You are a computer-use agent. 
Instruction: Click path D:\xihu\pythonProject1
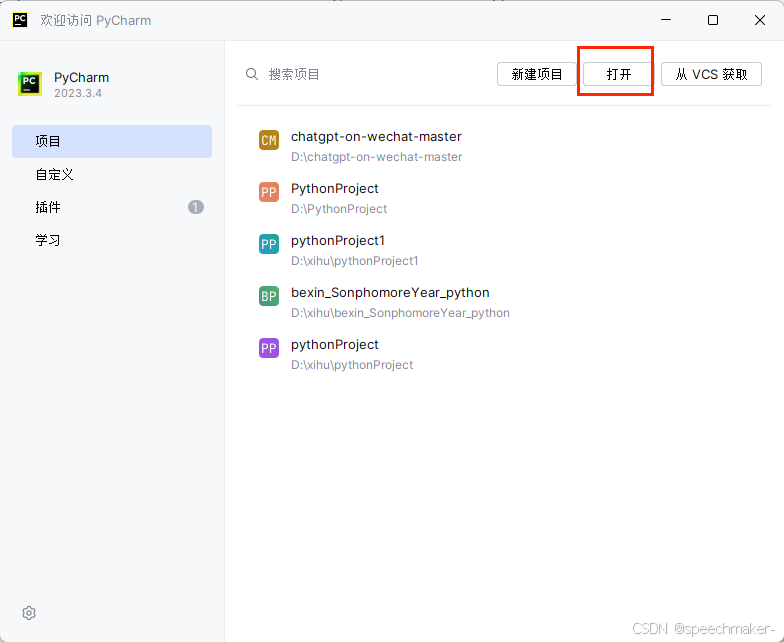[x=354, y=261]
